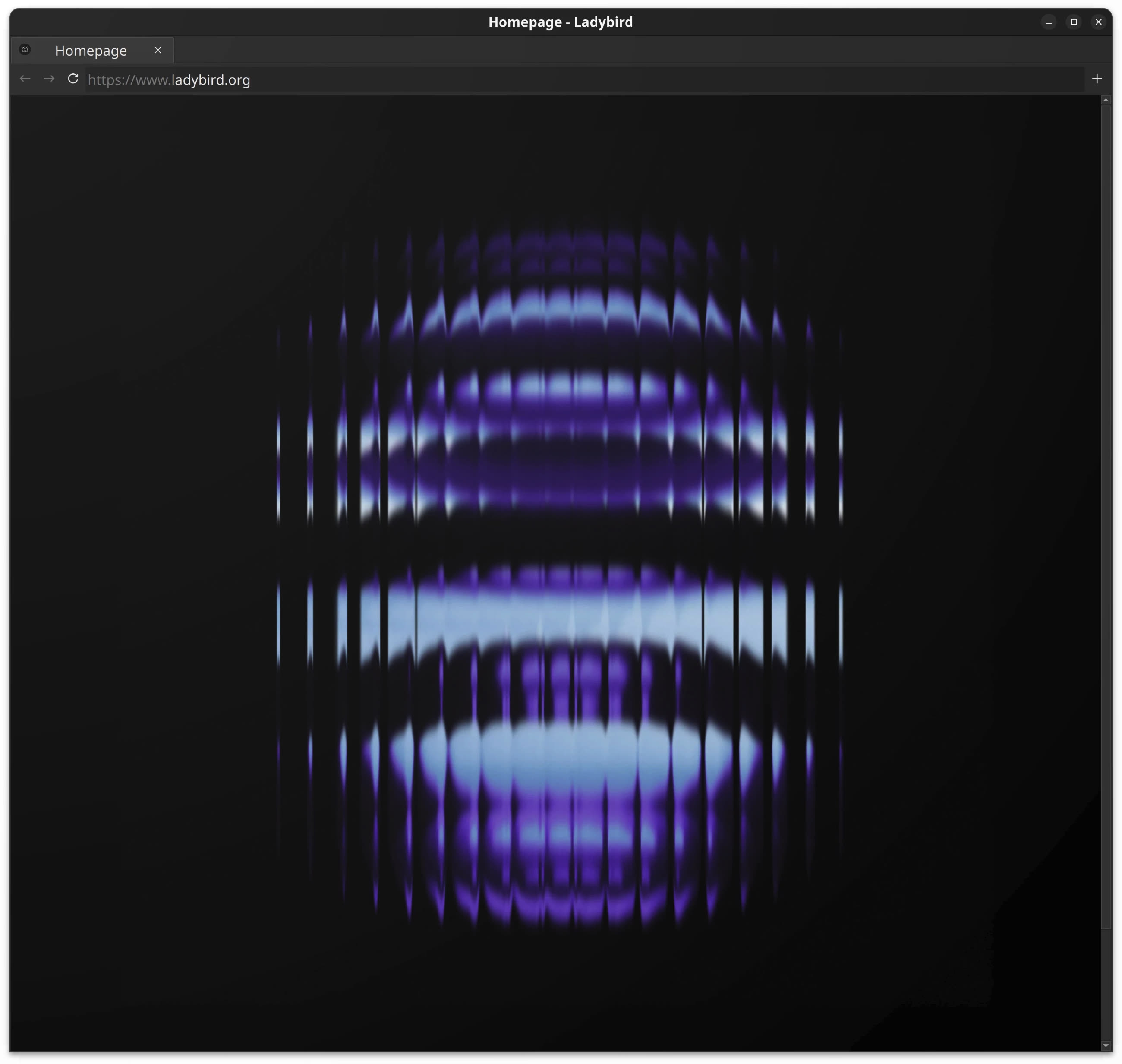The height and width of the screenshot is (1064, 1122).
Task: Minimize the Ladybird window
Action: tap(1048, 22)
